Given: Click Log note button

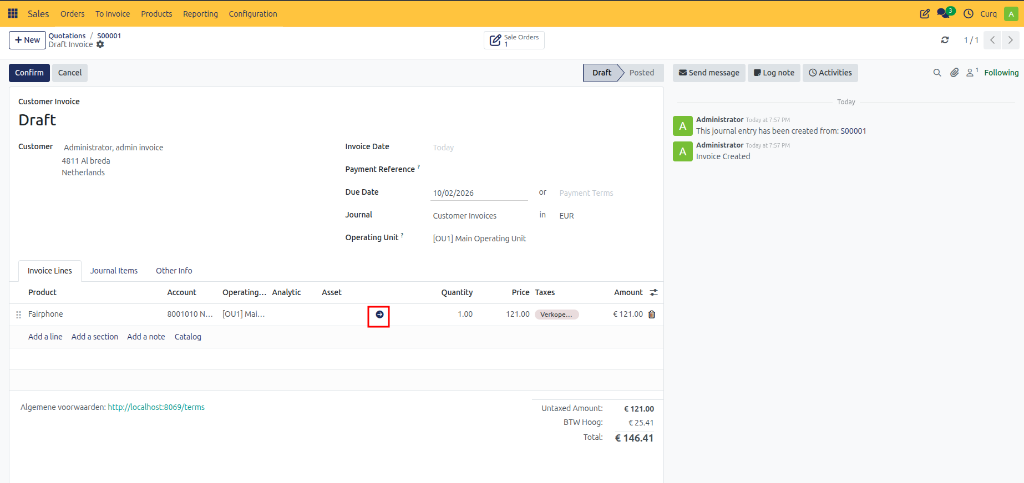Looking at the screenshot, I should tap(774, 72).
